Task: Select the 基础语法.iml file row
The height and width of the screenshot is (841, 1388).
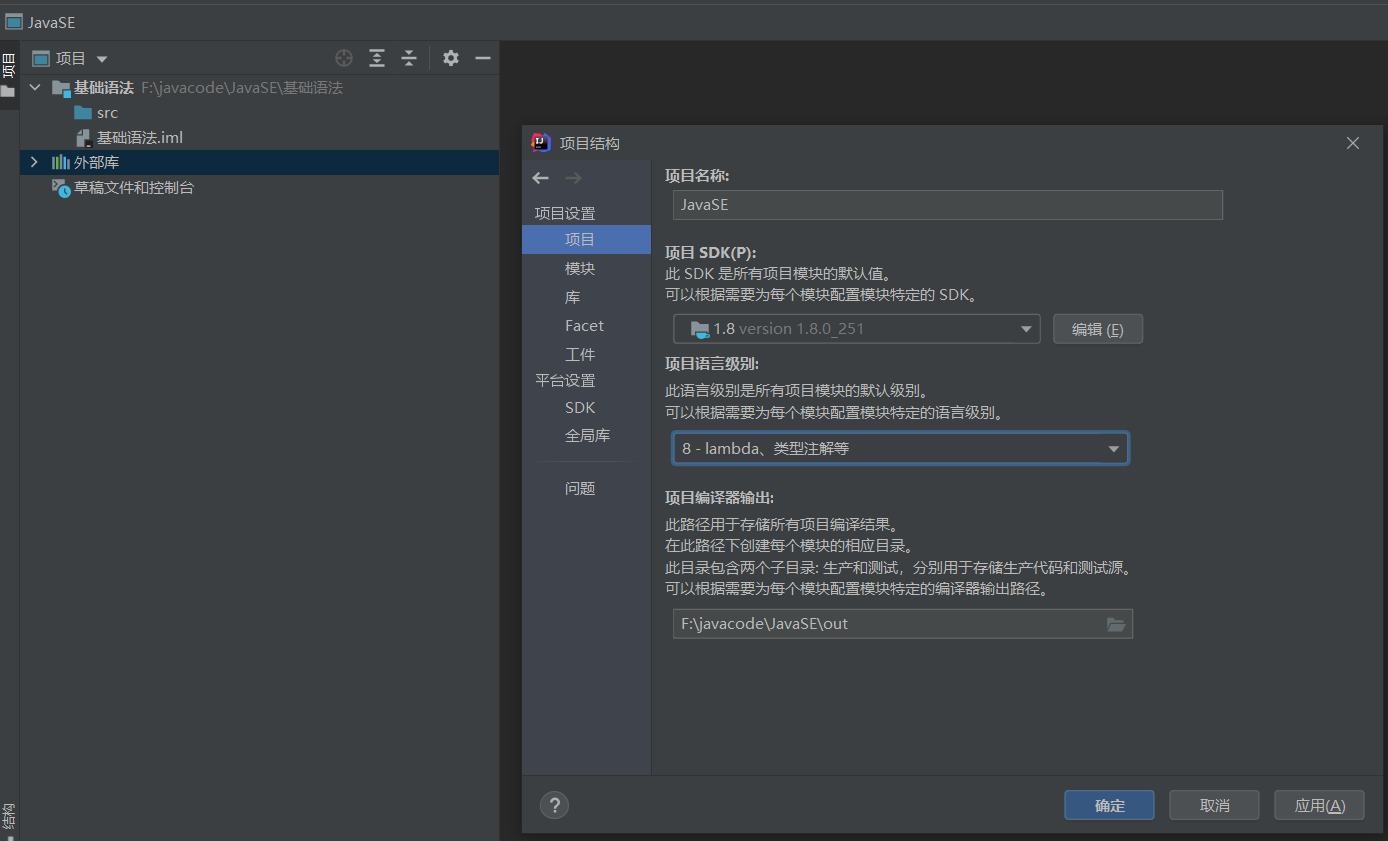Action: (x=259, y=138)
